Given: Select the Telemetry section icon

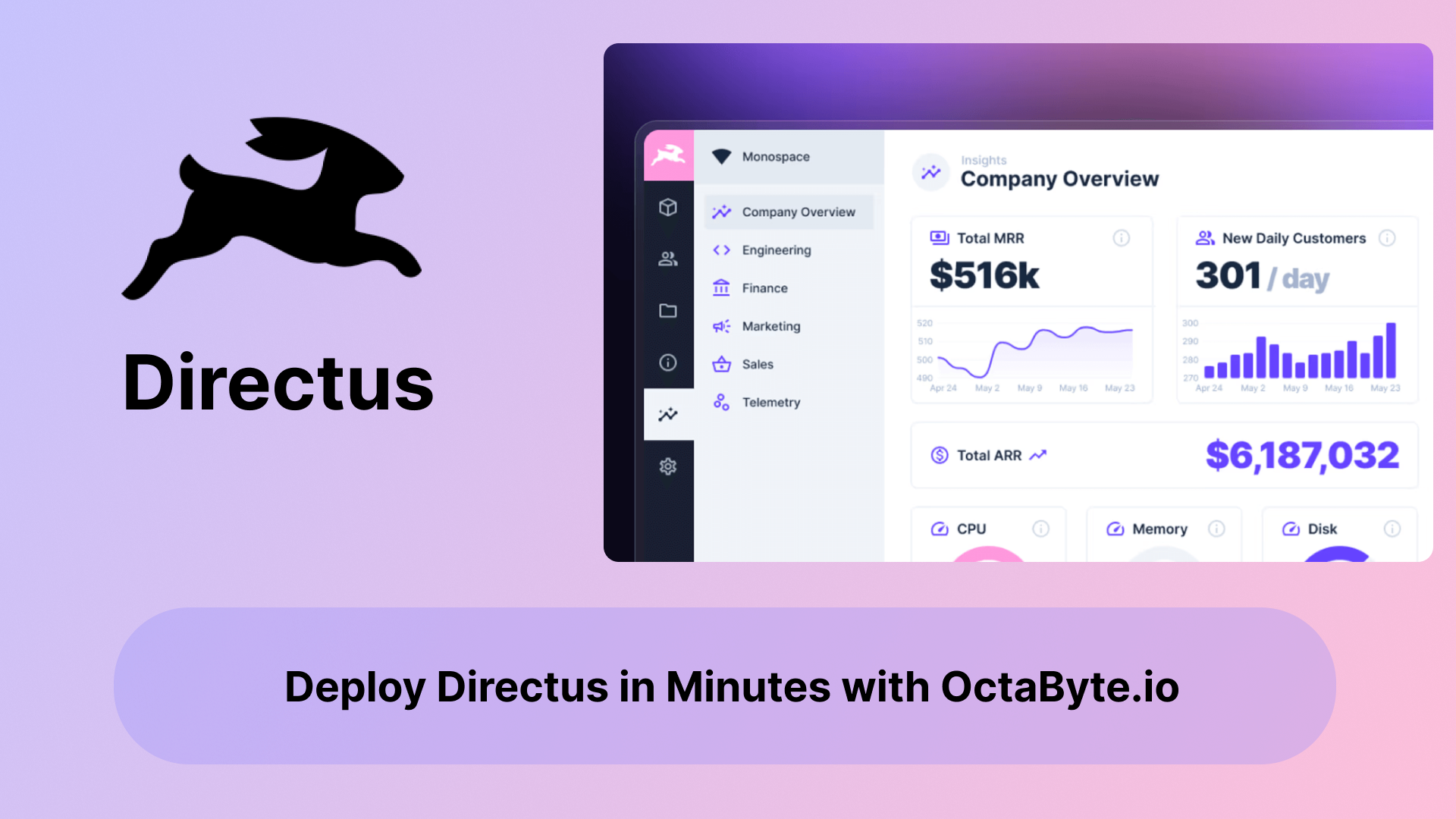Looking at the screenshot, I should pos(722,401).
